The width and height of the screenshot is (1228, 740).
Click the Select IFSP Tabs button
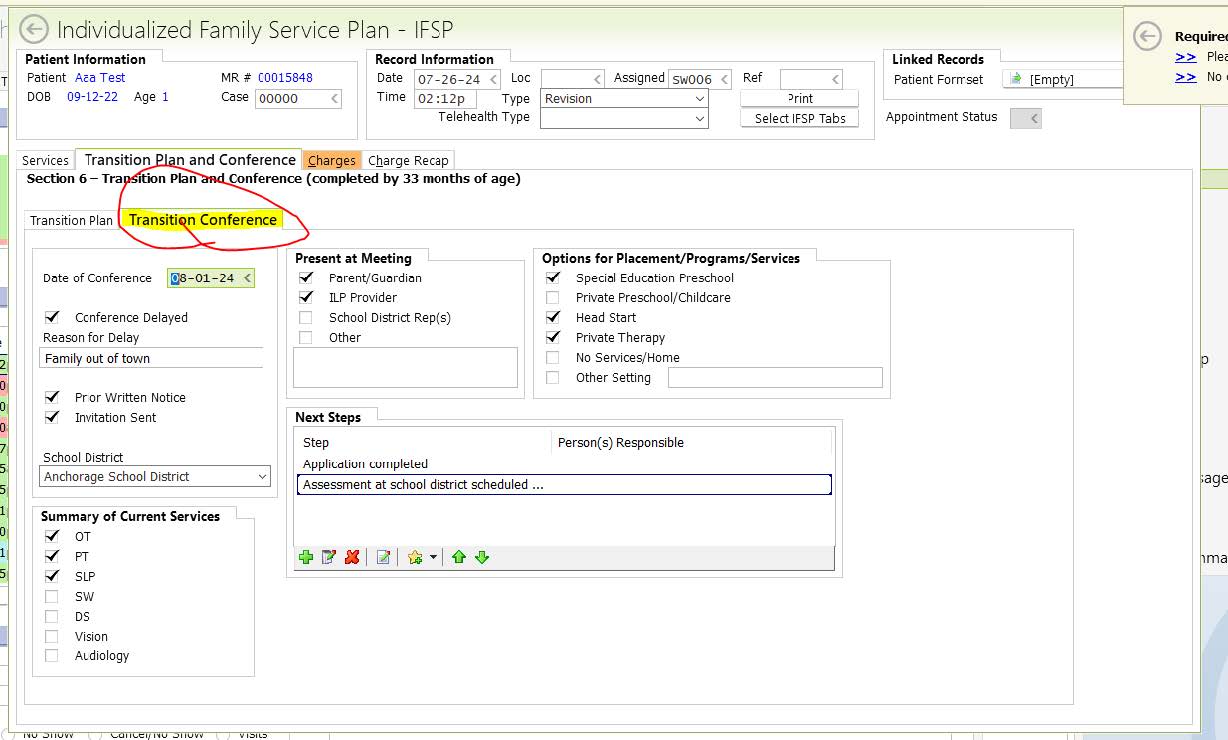pyautogui.click(x=799, y=118)
